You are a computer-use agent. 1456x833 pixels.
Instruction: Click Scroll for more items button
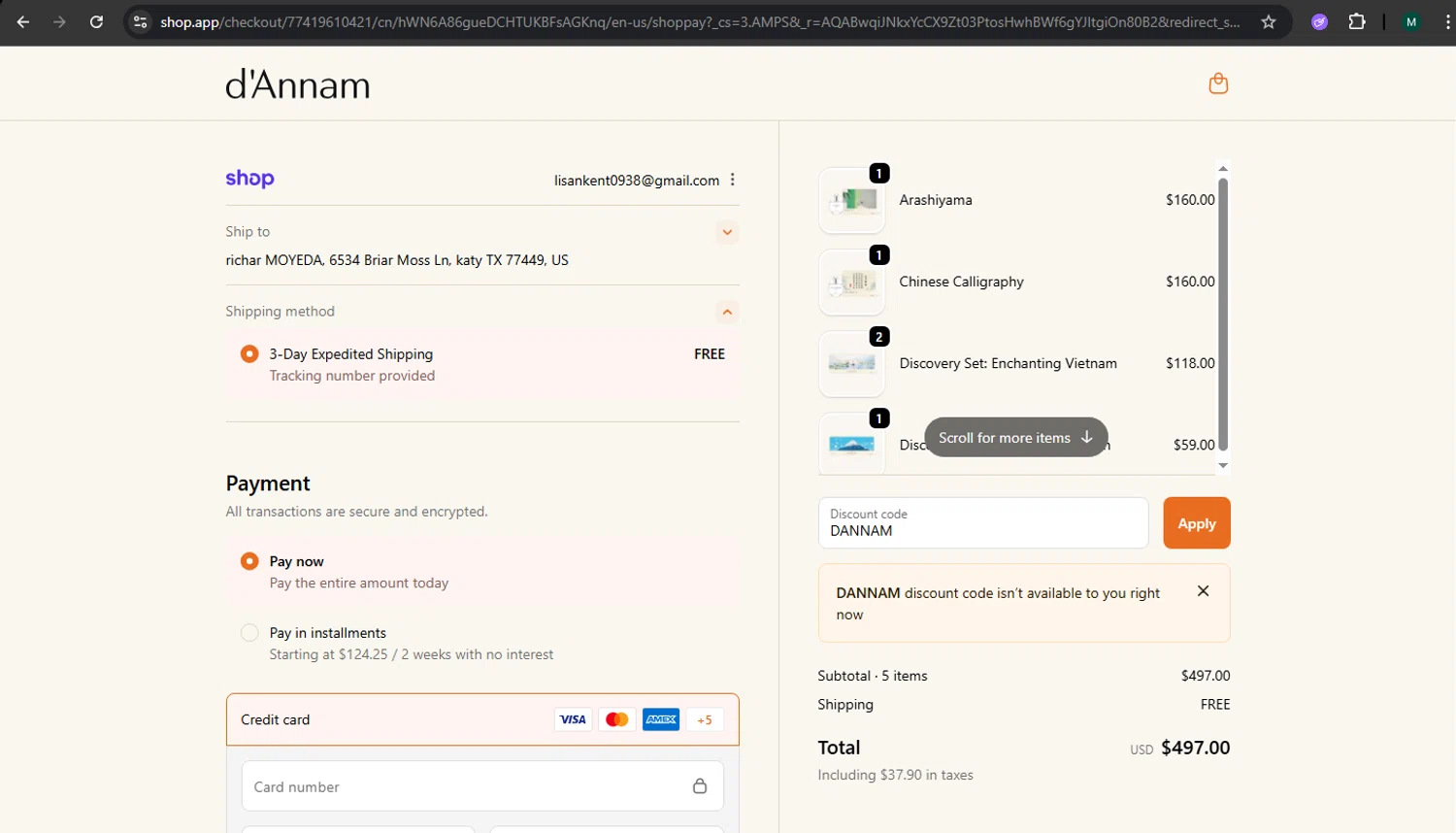1016,438
